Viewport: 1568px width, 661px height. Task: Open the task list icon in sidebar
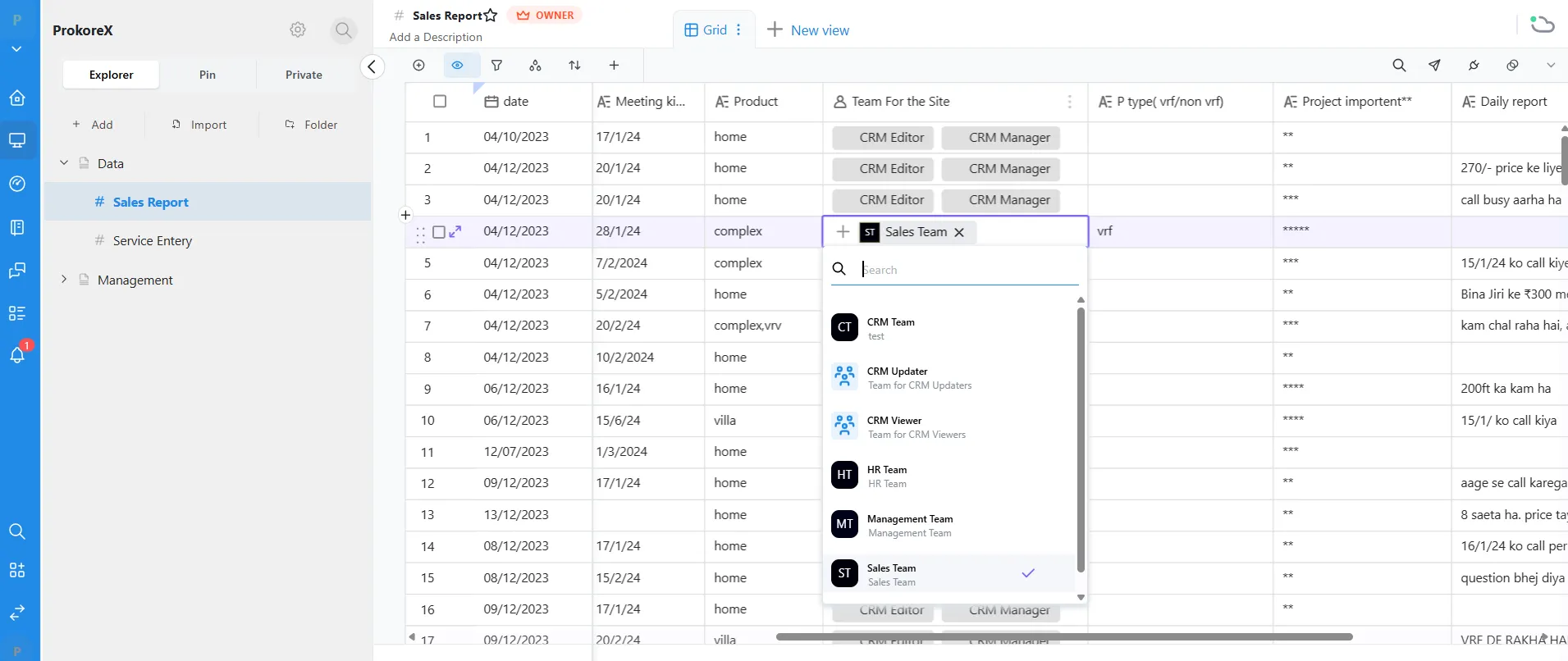point(17,312)
